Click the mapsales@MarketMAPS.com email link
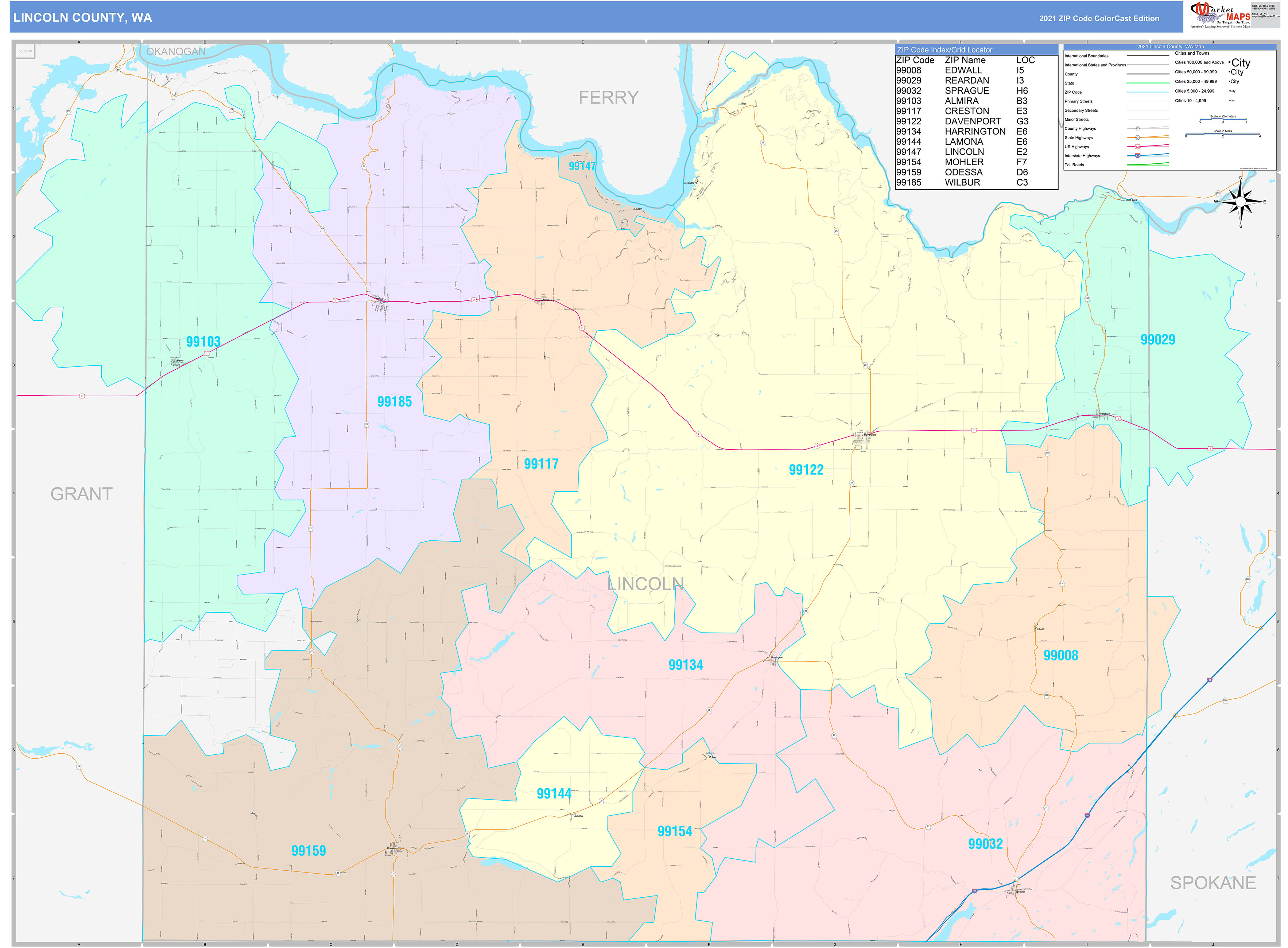The image size is (1288, 948). [x=1266, y=17]
